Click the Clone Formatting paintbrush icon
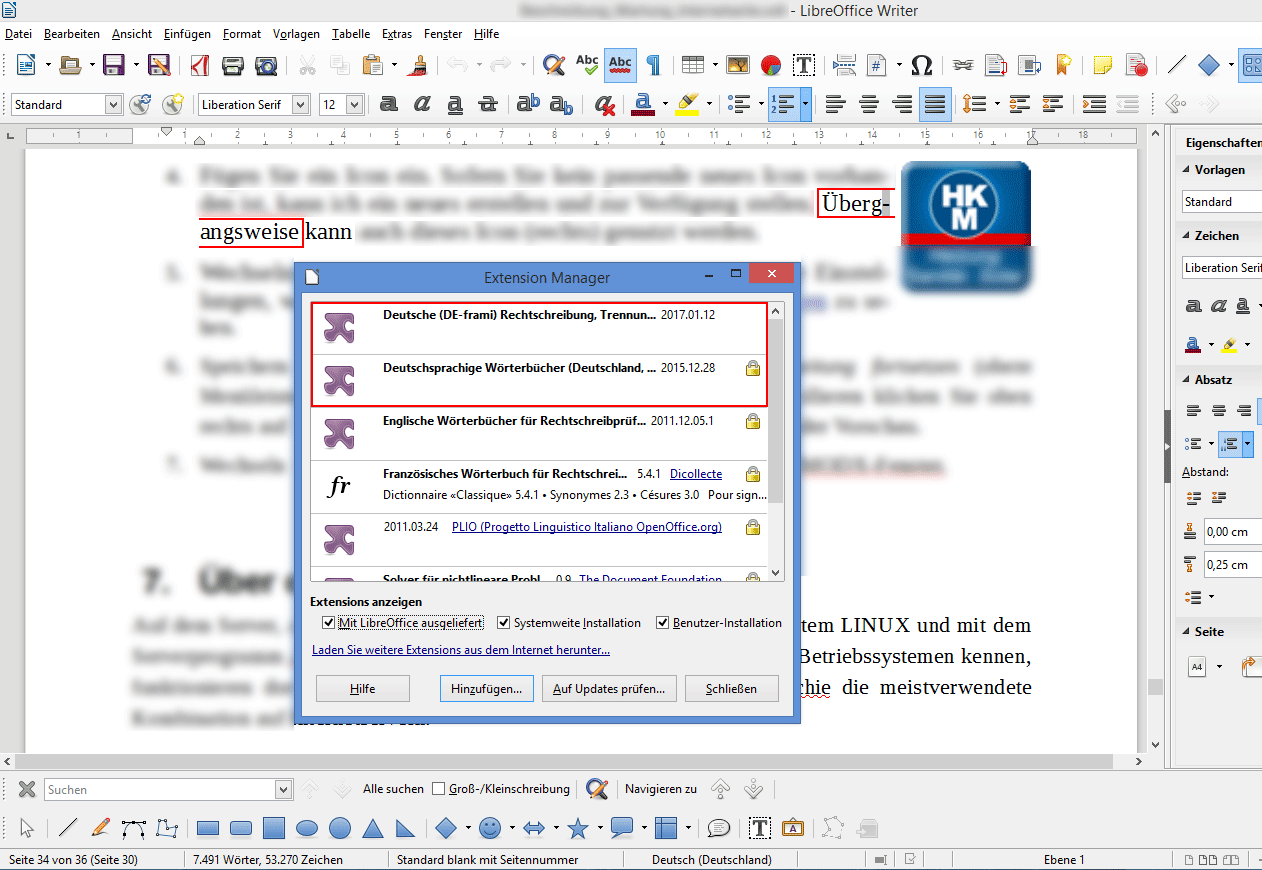 point(420,66)
